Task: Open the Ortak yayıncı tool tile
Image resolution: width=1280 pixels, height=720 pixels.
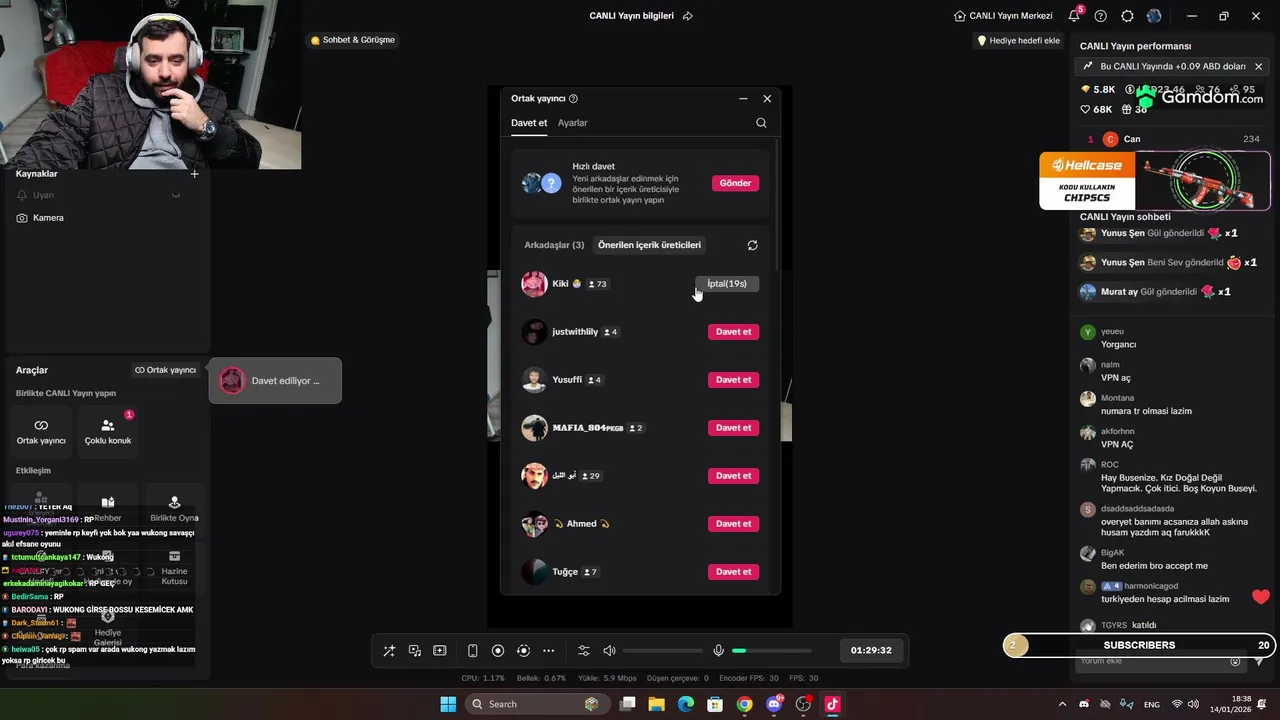Action: click(41, 432)
